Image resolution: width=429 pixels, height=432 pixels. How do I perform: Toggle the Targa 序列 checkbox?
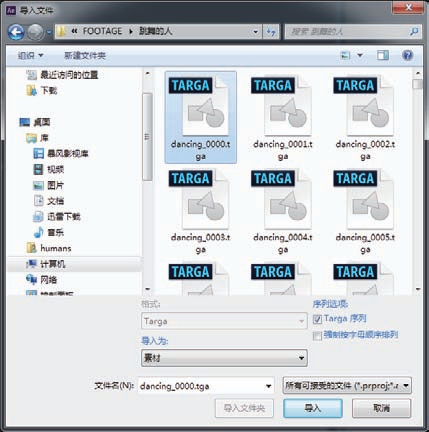pyautogui.click(x=317, y=320)
